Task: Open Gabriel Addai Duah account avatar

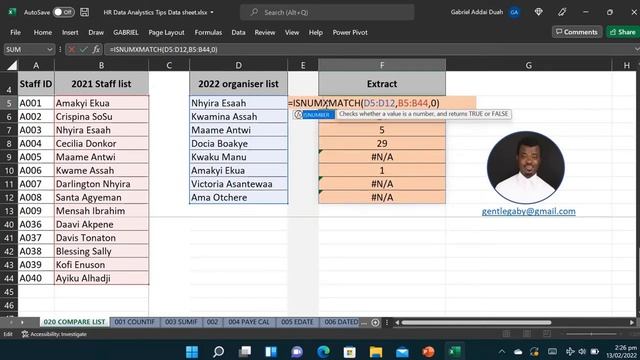Action: [514, 12]
